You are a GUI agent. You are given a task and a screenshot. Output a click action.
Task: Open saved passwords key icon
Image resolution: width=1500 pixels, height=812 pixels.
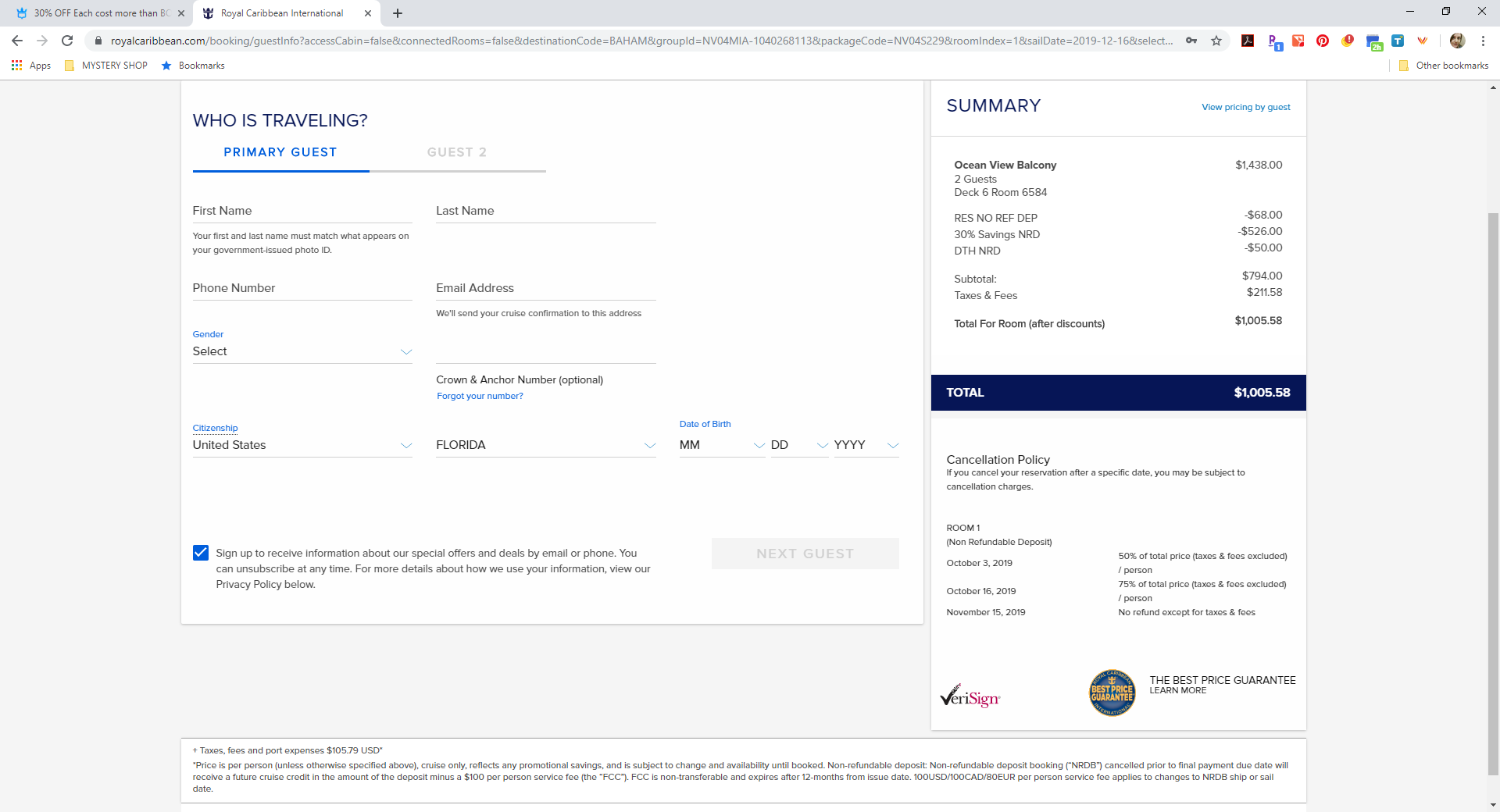(1191, 41)
